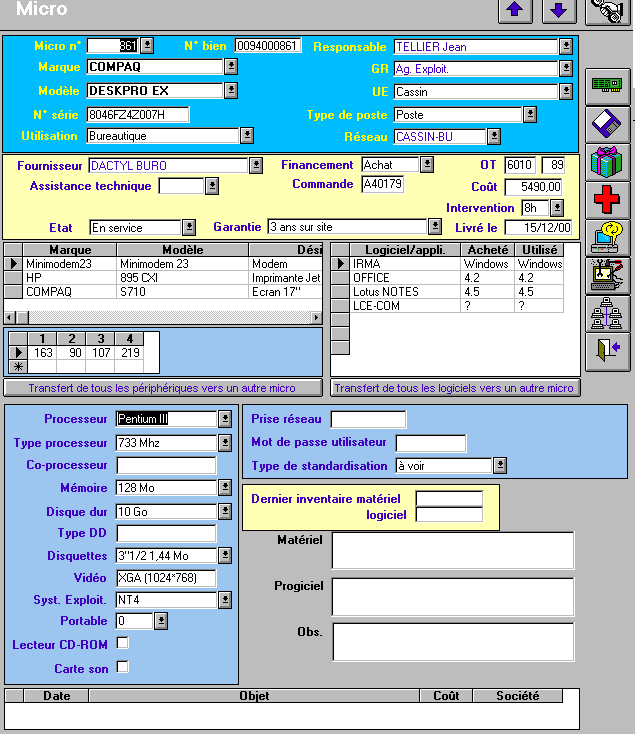635x734 pixels.
Task: Click the gift box icon
Action: coord(607,162)
